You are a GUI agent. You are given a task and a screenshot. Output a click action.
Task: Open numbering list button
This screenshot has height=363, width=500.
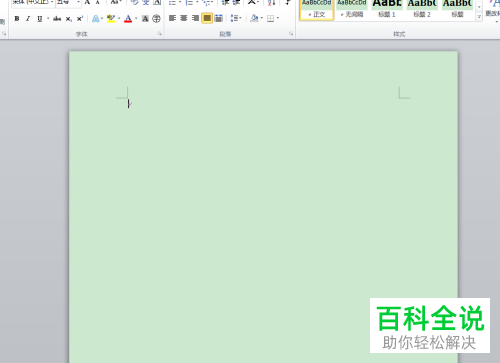191,2
